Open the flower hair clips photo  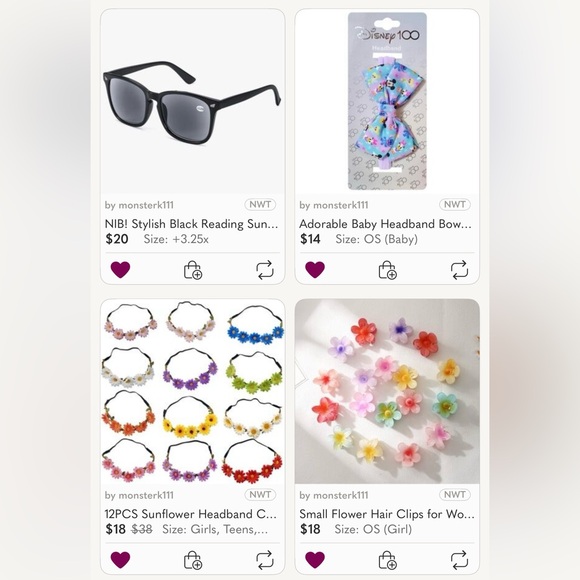coord(387,391)
